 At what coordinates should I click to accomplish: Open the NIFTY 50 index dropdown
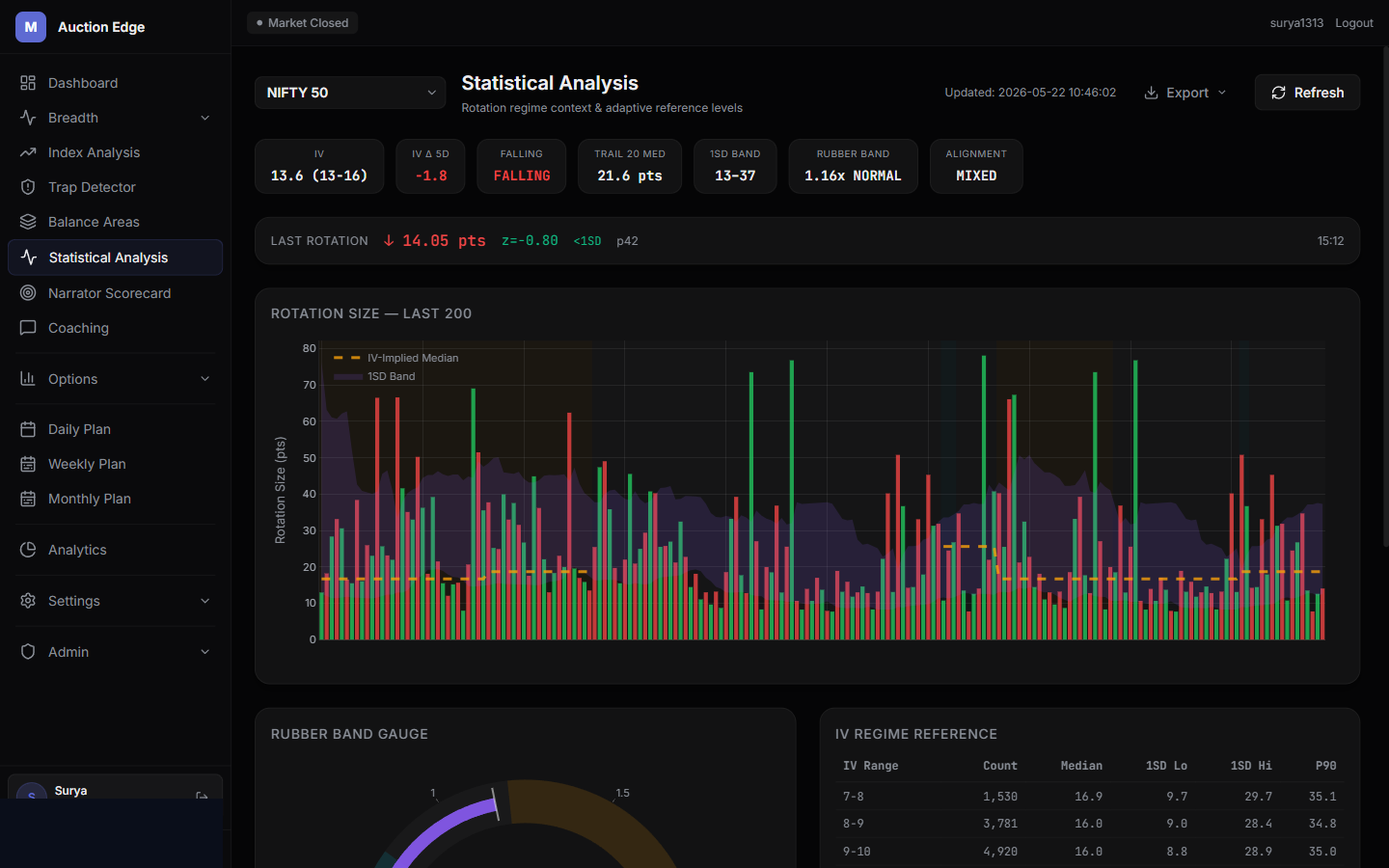[350, 93]
